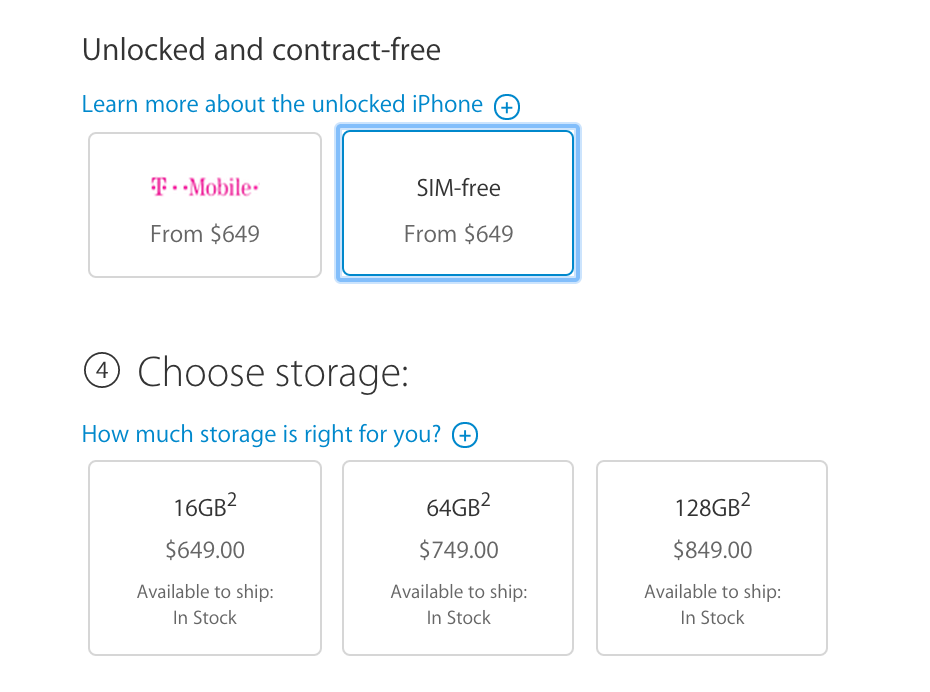Click 'In Stock' under 16GB price
Image resolution: width=930 pixels, height=692 pixels.
[205, 618]
